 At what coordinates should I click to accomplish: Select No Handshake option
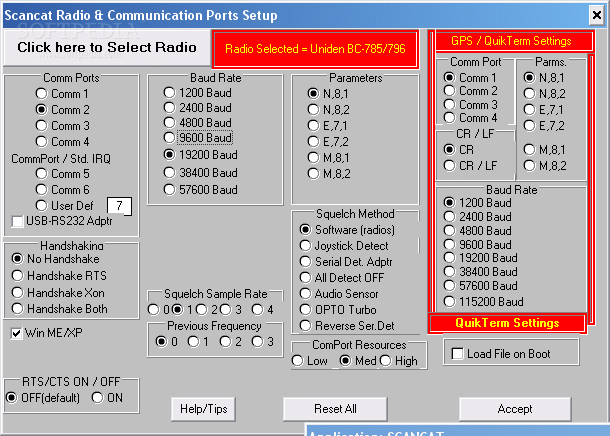tap(55, 259)
